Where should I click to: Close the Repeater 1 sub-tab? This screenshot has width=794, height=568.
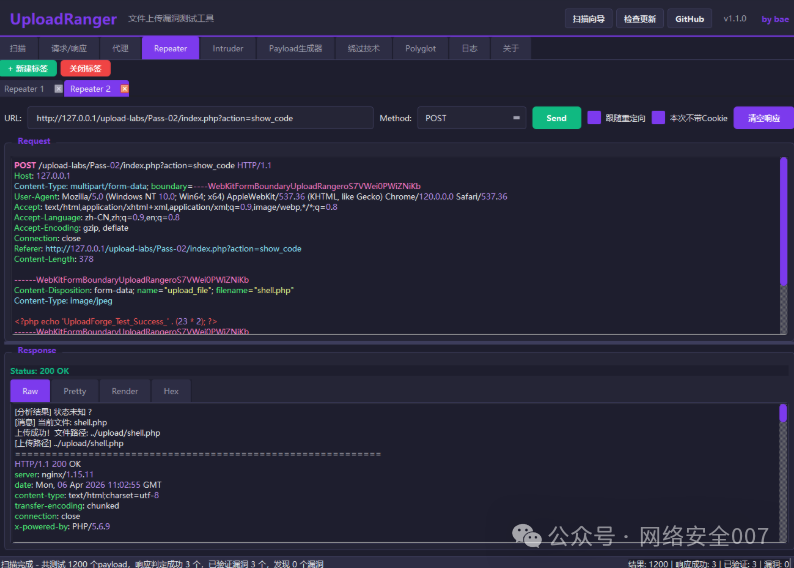coord(58,89)
